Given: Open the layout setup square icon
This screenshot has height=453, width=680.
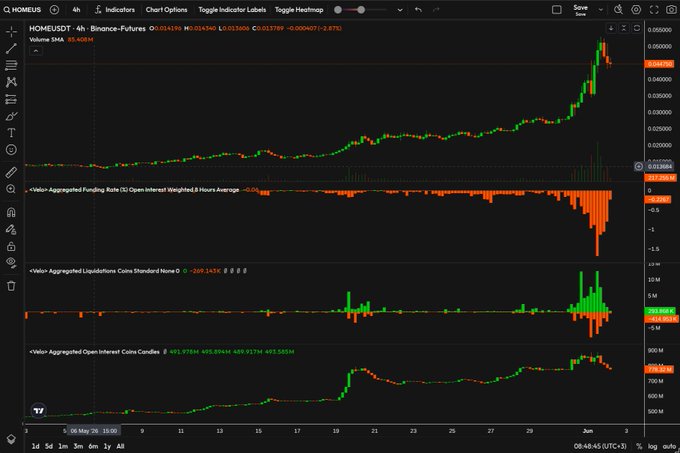Looking at the screenshot, I should 557,10.
